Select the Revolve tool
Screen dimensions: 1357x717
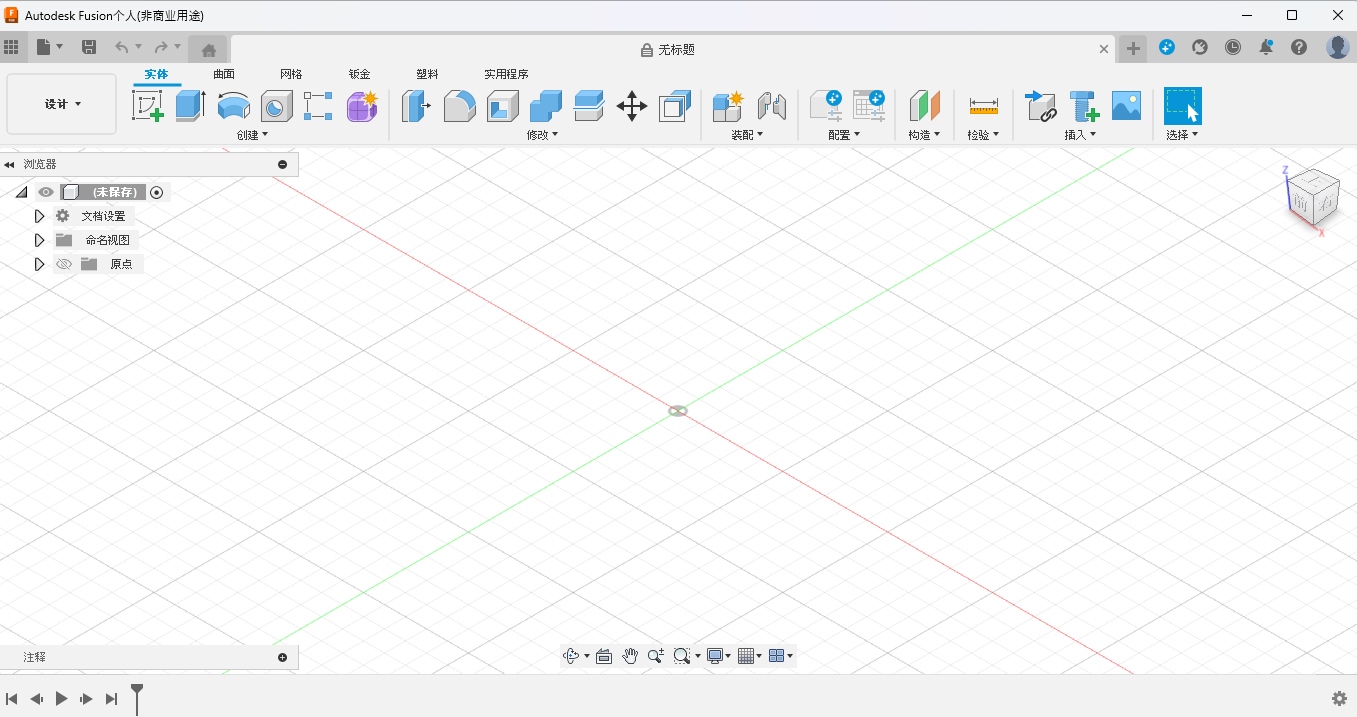click(x=233, y=106)
